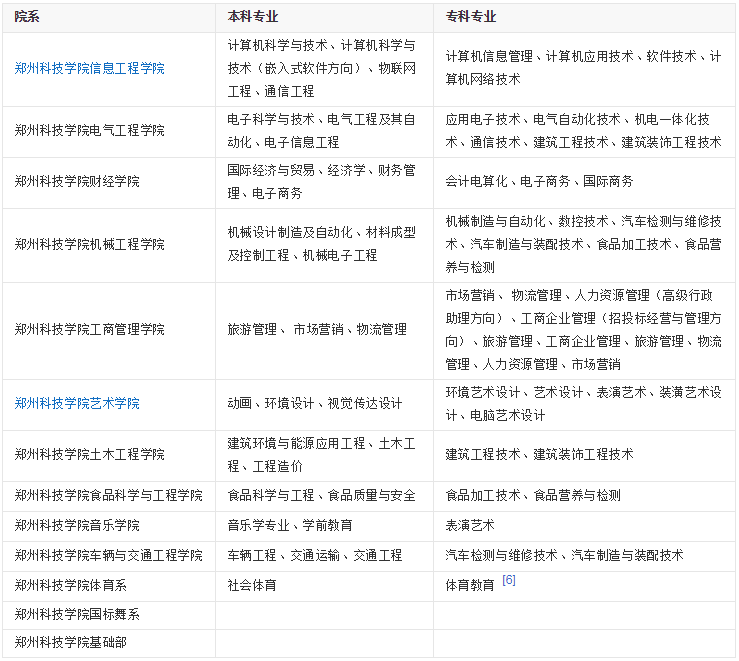
Task: Click the 郑州科技学院音乐学院 cell
Action: coord(109,526)
